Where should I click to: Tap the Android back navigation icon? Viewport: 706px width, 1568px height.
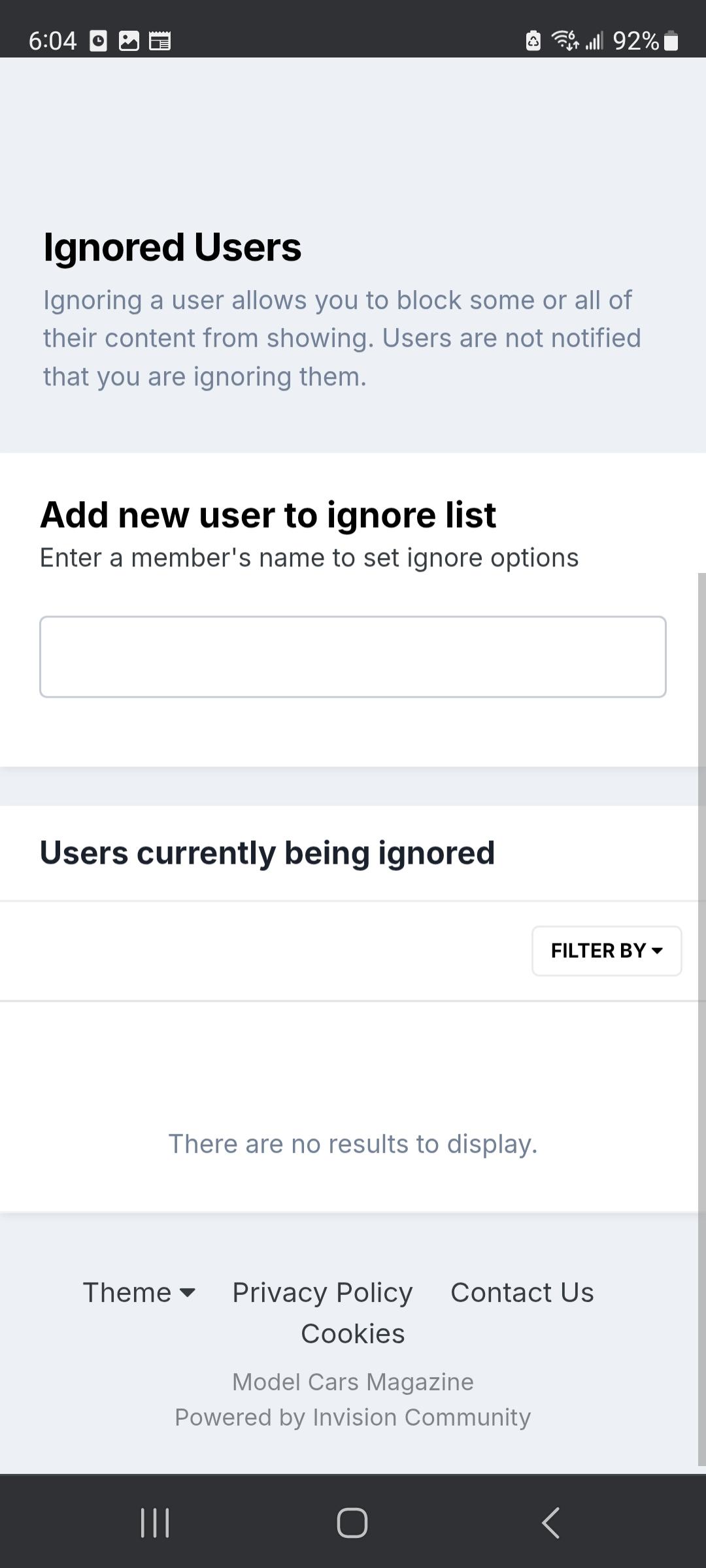(550, 1523)
